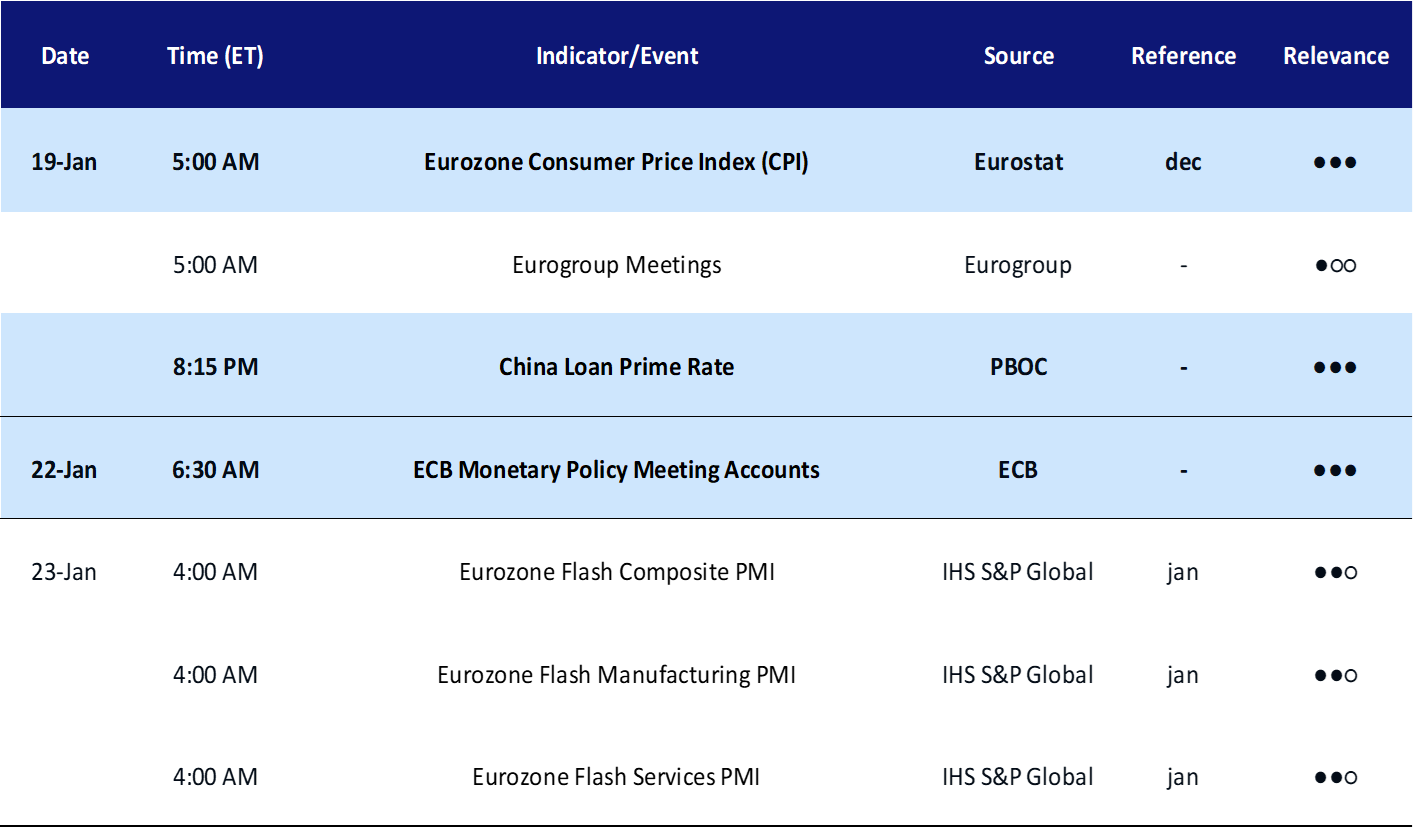Click the Date column header
This screenshot has width=1413, height=840.
point(65,56)
